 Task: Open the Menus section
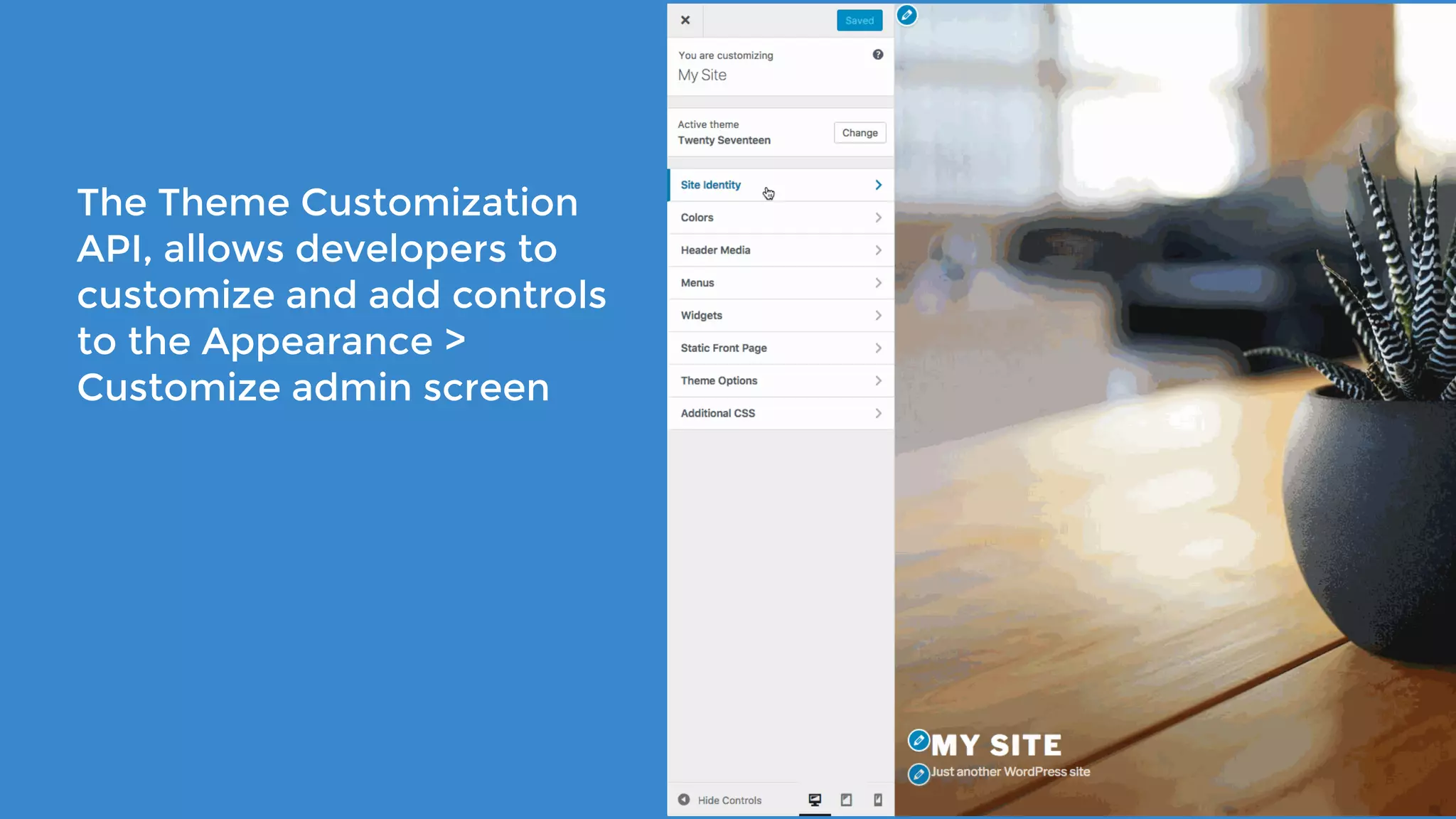point(697,283)
